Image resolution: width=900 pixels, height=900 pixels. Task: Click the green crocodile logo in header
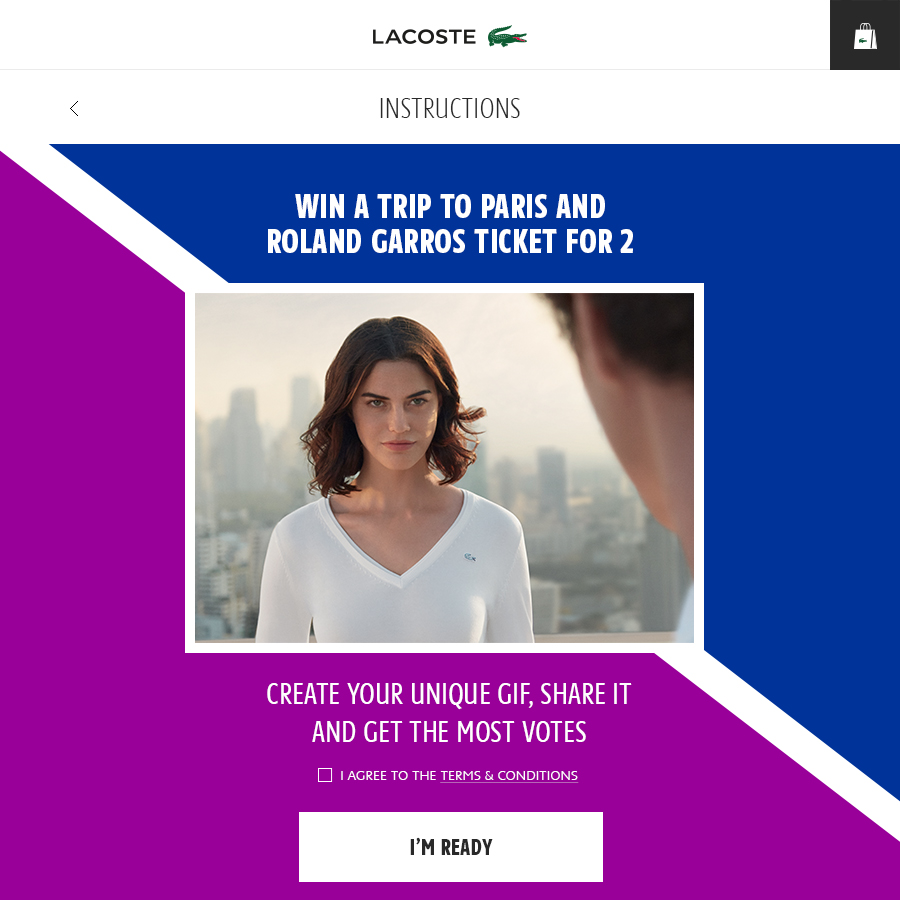point(507,36)
